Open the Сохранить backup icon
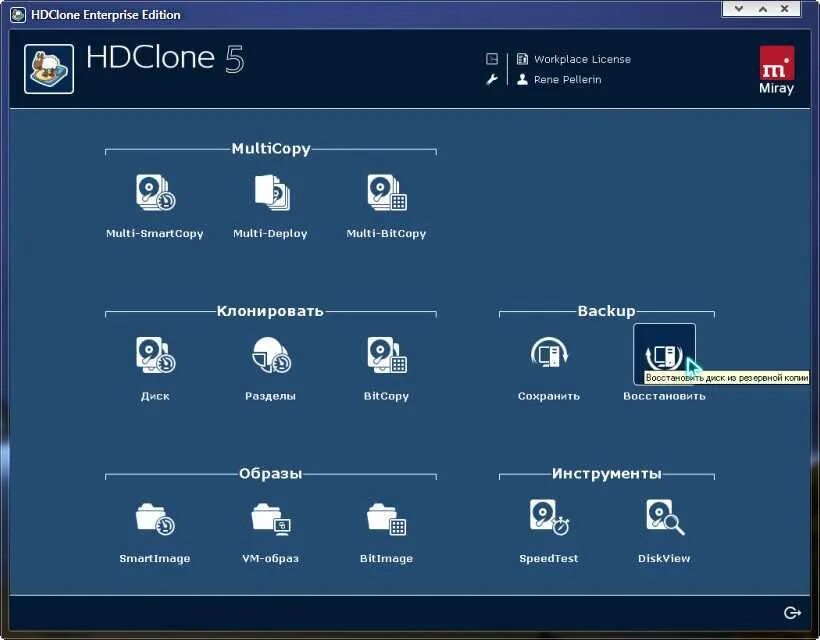The image size is (820, 640). (549, 353)
